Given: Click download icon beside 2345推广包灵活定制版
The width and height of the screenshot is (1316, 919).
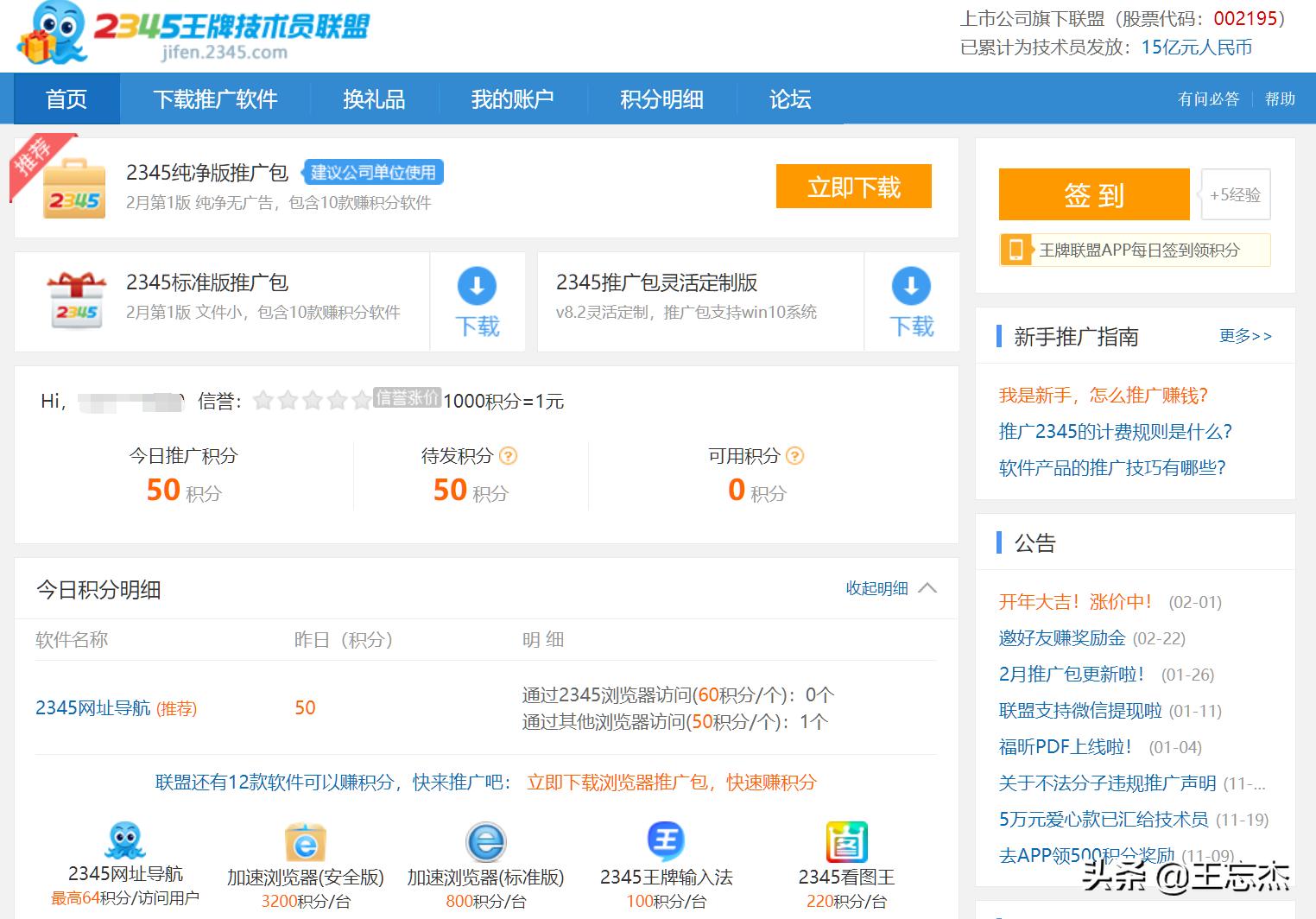Looking at the screenshot, I should [911, 288].
